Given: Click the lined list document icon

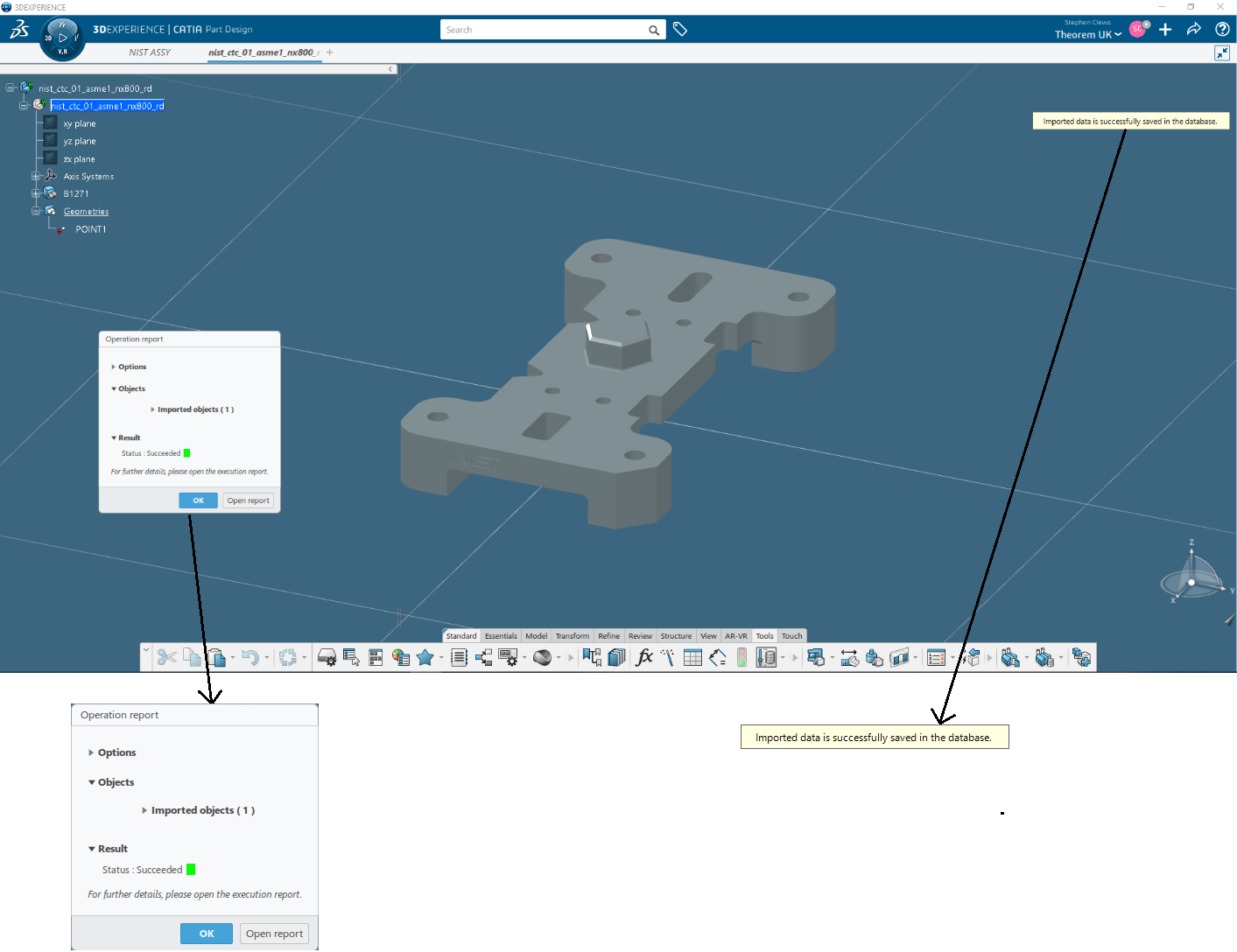Looking at the screenshot, I should [459, 658].
